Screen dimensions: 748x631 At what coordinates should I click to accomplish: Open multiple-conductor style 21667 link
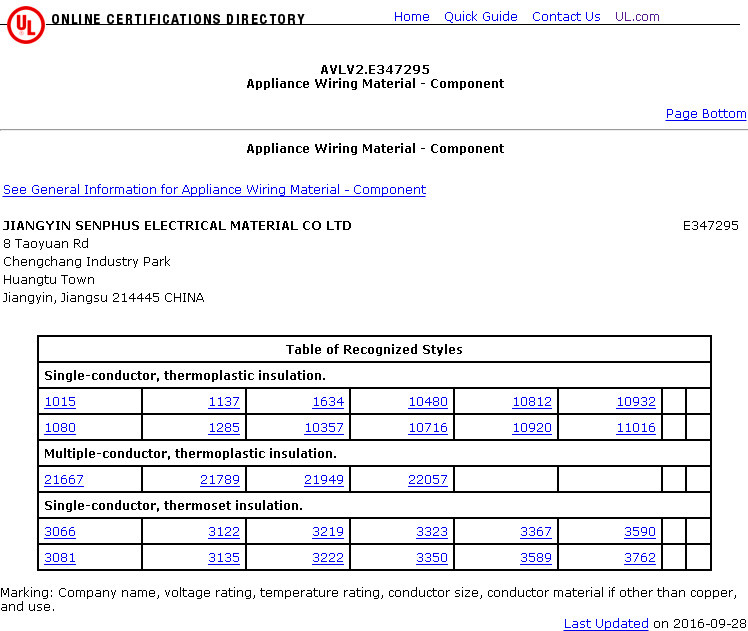tap(63, 479)
